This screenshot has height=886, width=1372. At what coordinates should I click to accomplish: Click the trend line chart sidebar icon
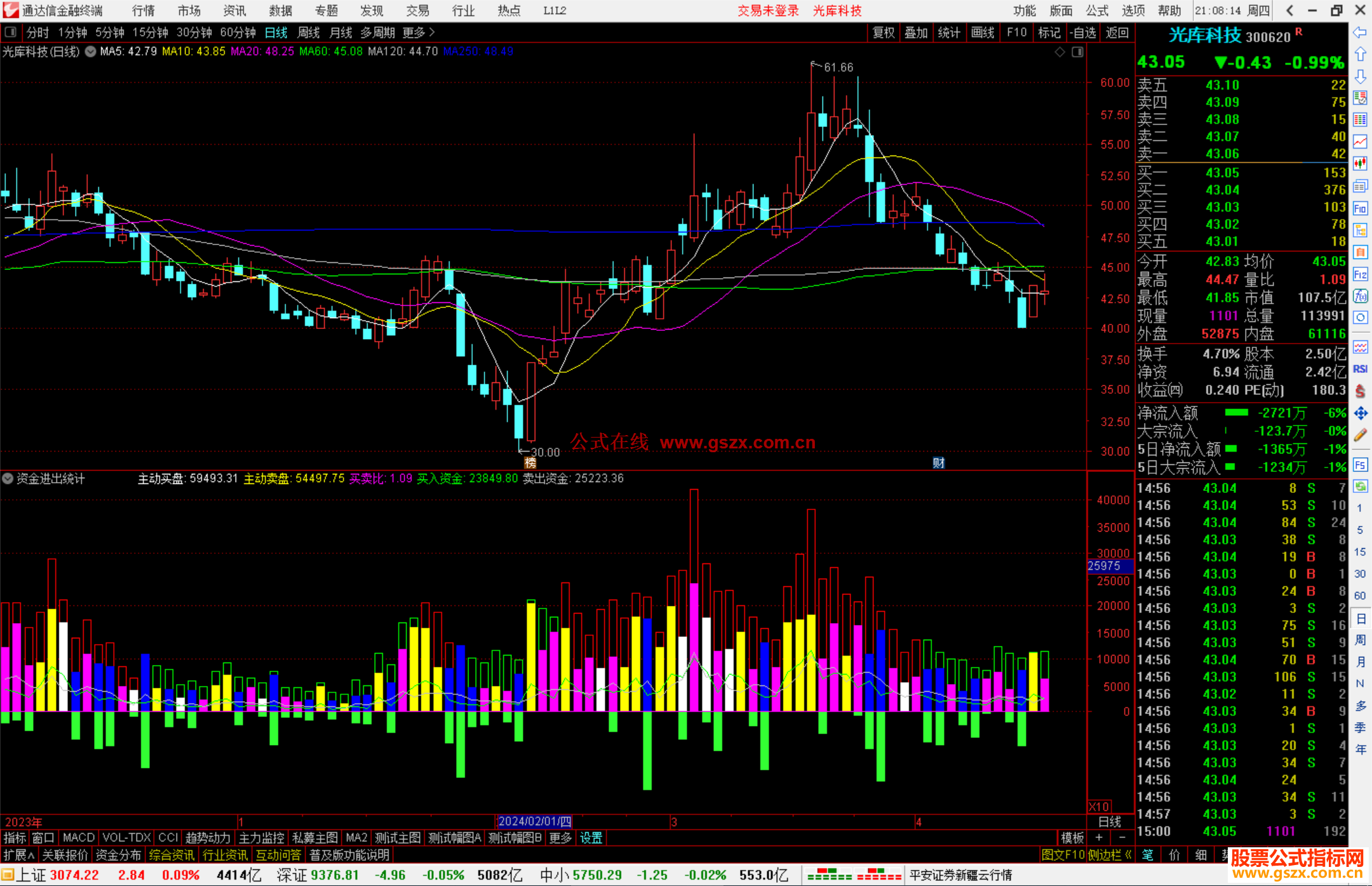coord(1360,142)
